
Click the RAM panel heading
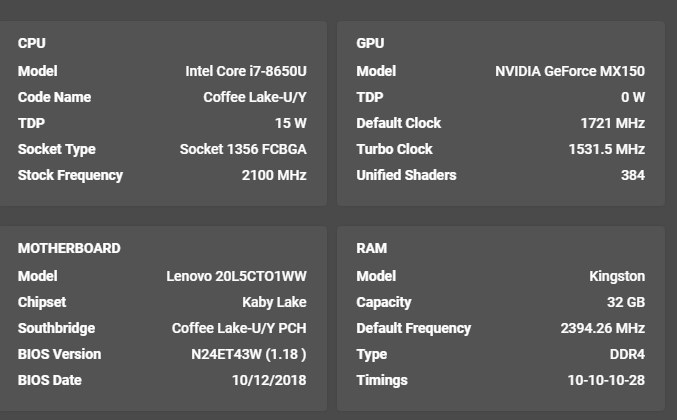tap(372, 248)
